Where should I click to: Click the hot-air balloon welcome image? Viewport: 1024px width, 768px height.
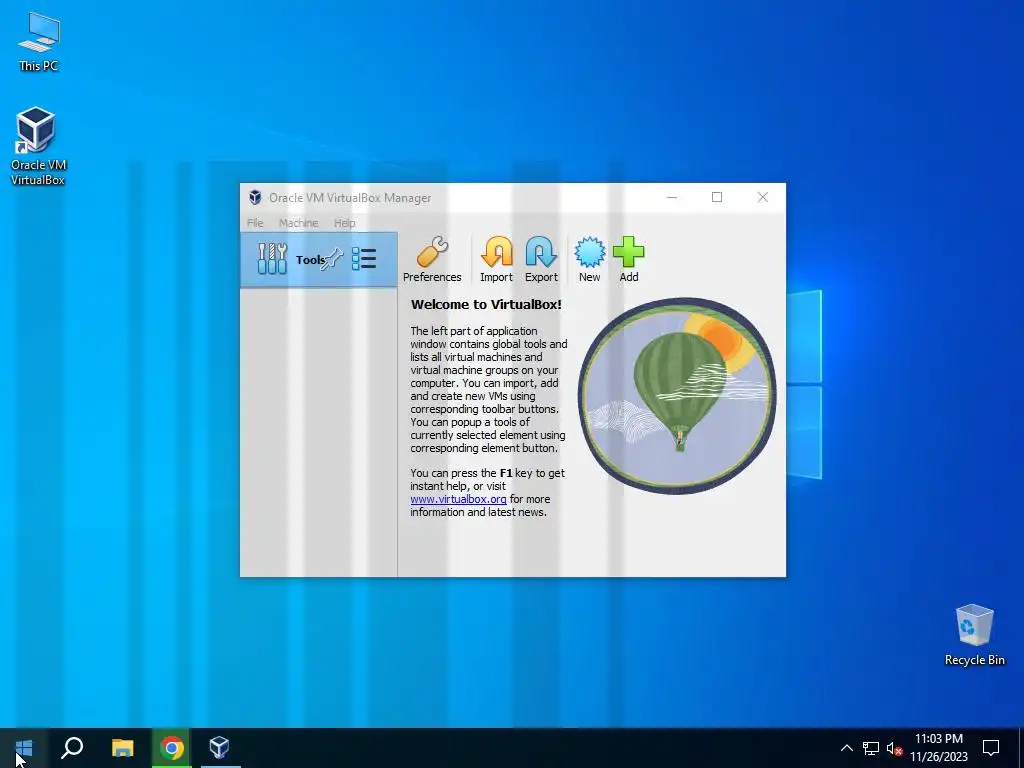click(x=677, y=396)
